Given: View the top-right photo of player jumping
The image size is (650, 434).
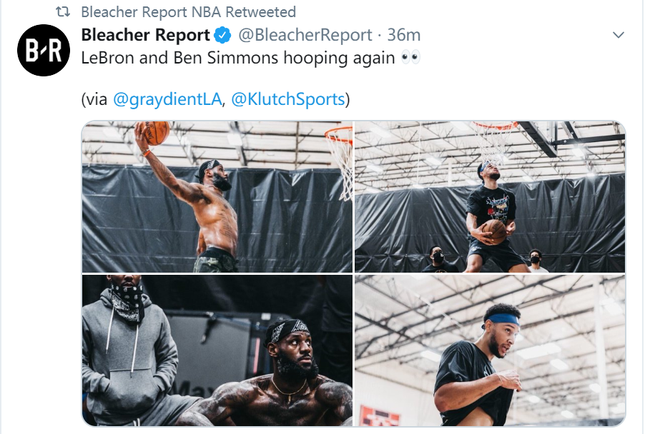Looking at the screenshot, I should [490, 197].
